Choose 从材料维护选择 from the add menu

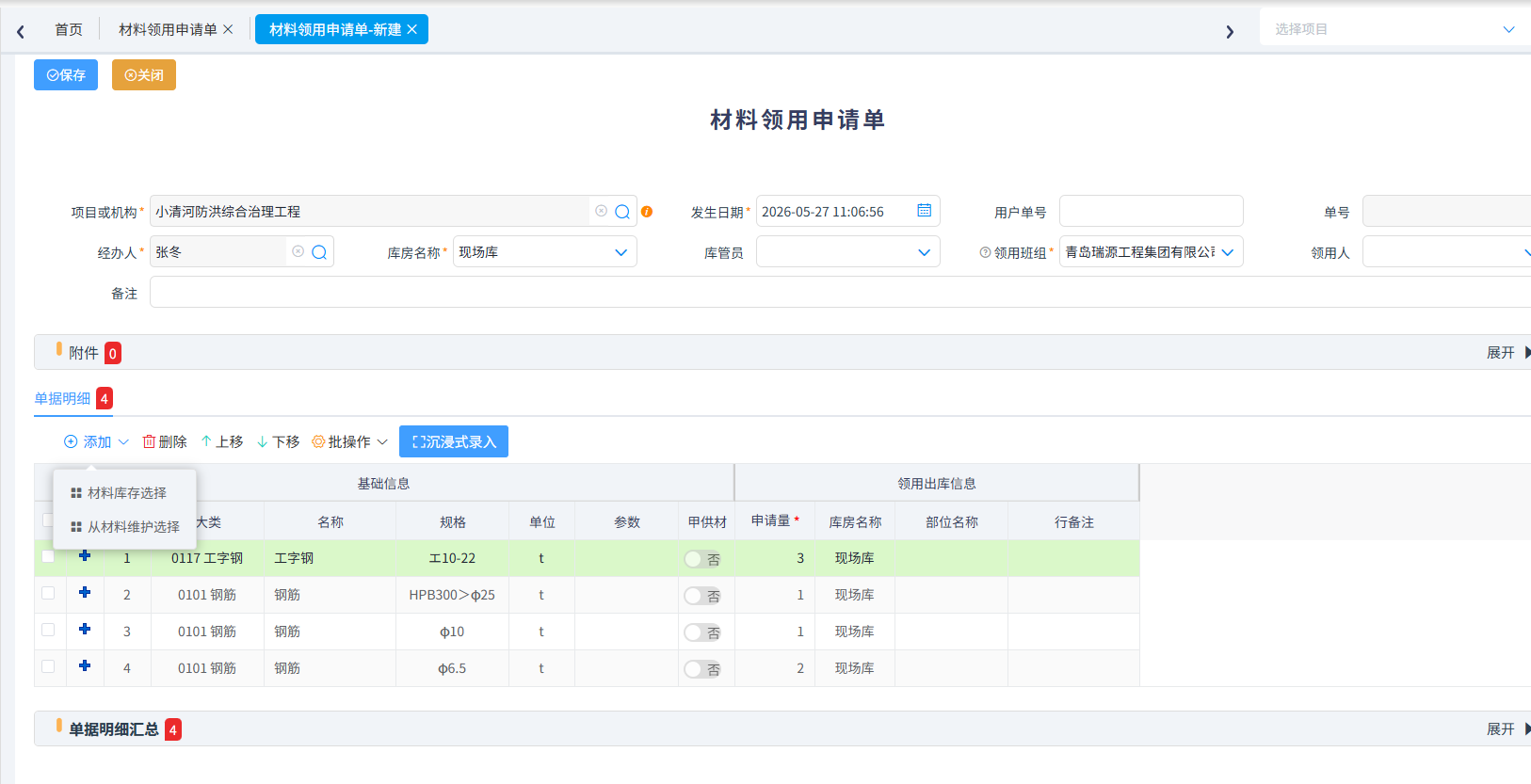pos(125,527)
